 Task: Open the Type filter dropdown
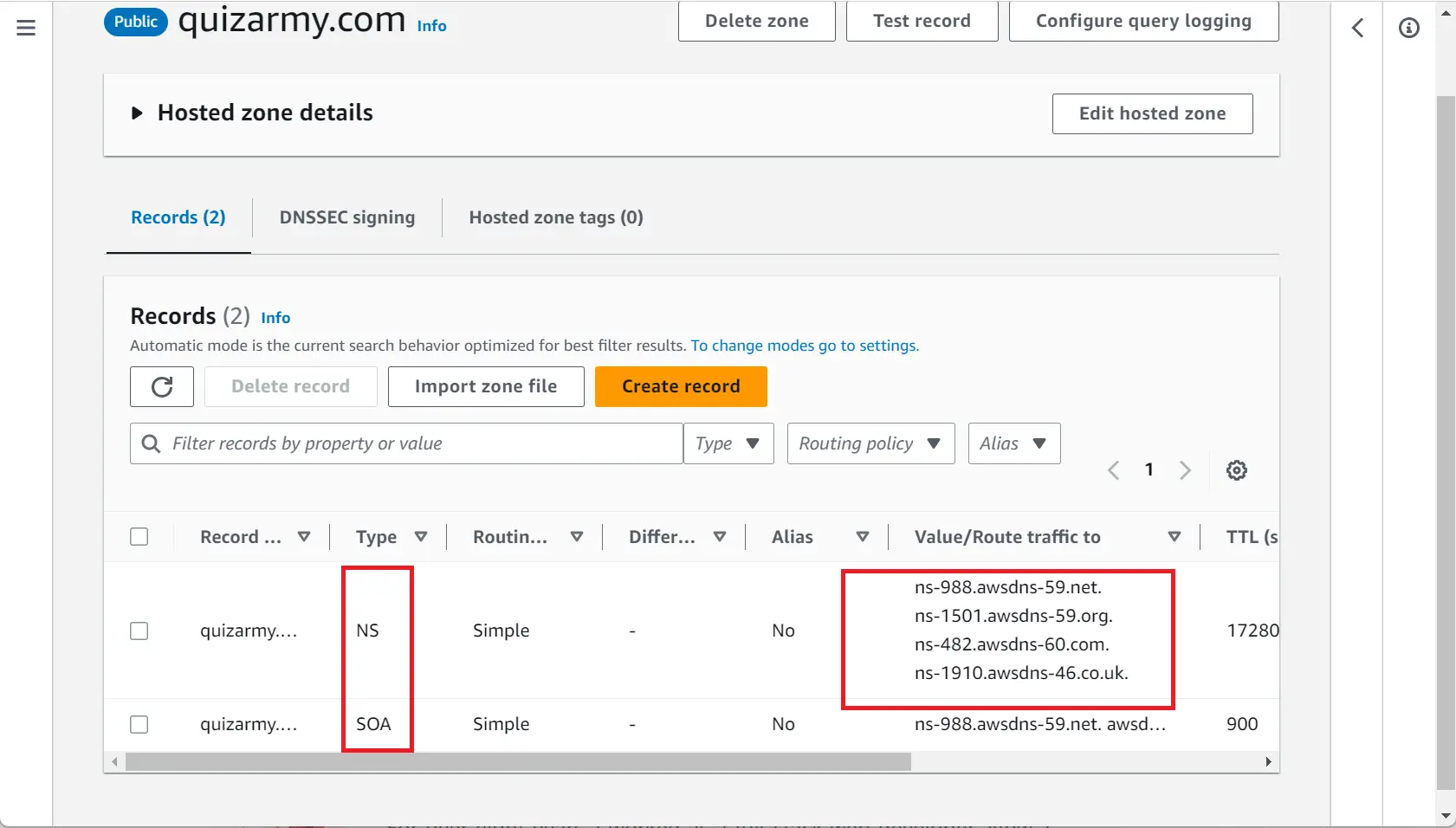[728, 443]
